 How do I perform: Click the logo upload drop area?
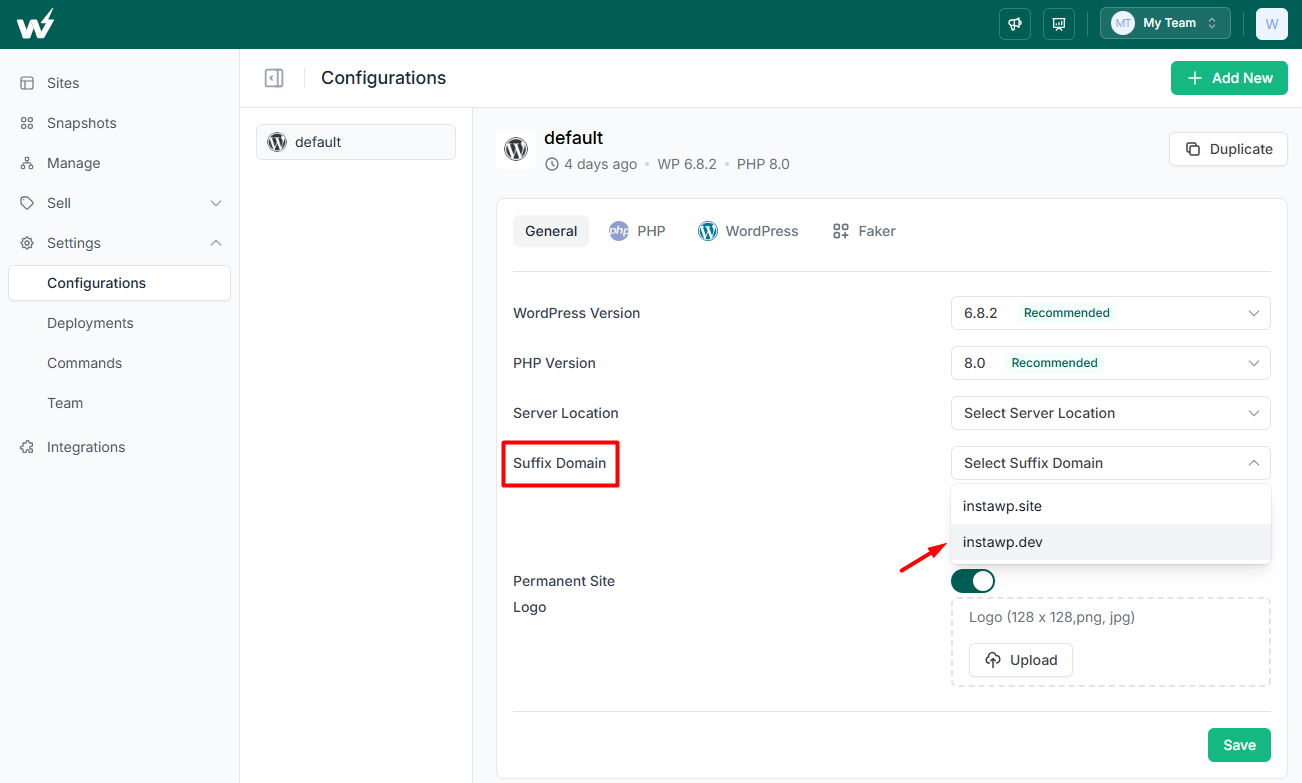pyautogui.click(x=1111, y=642)
